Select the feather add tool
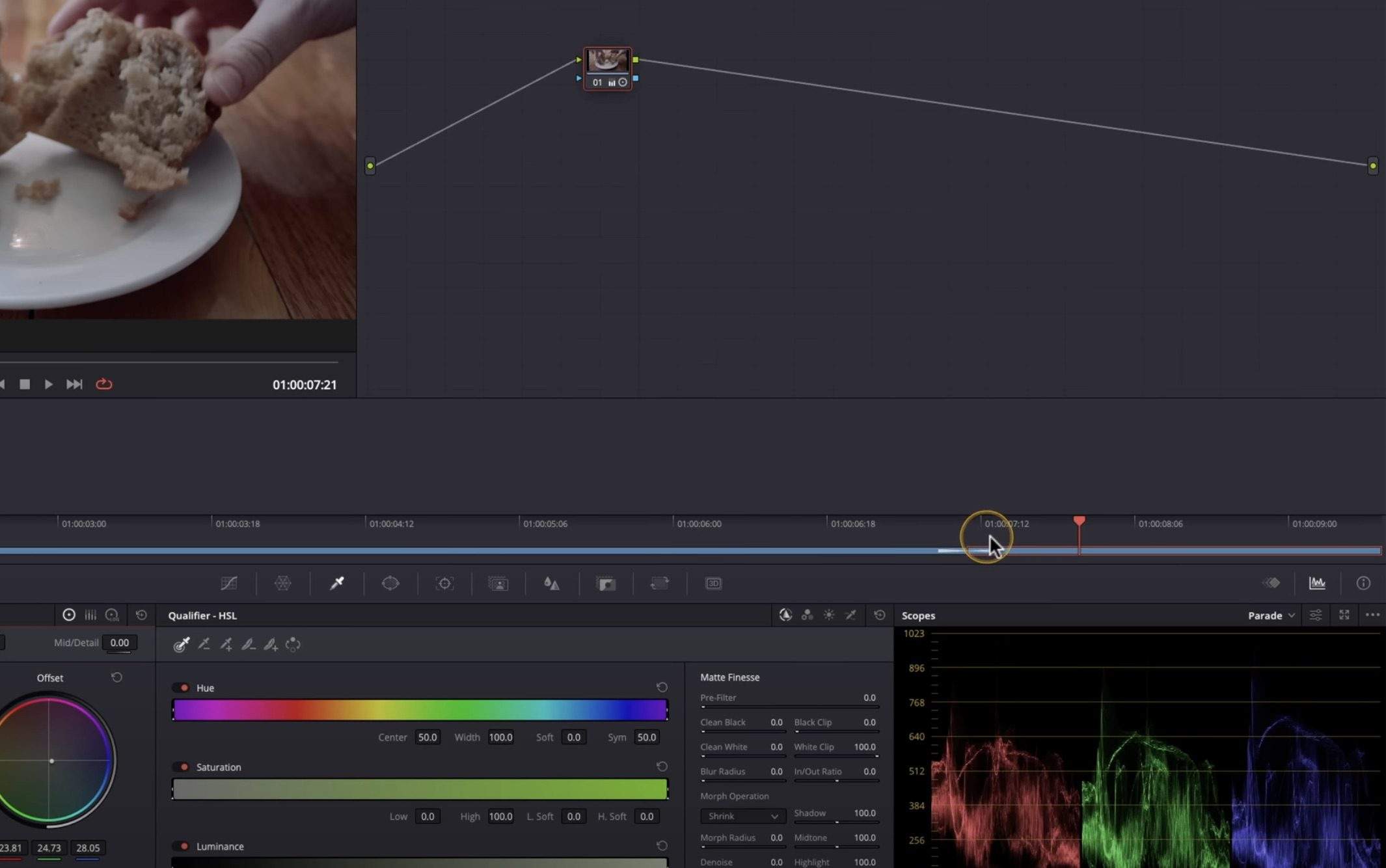 [271, 644]
